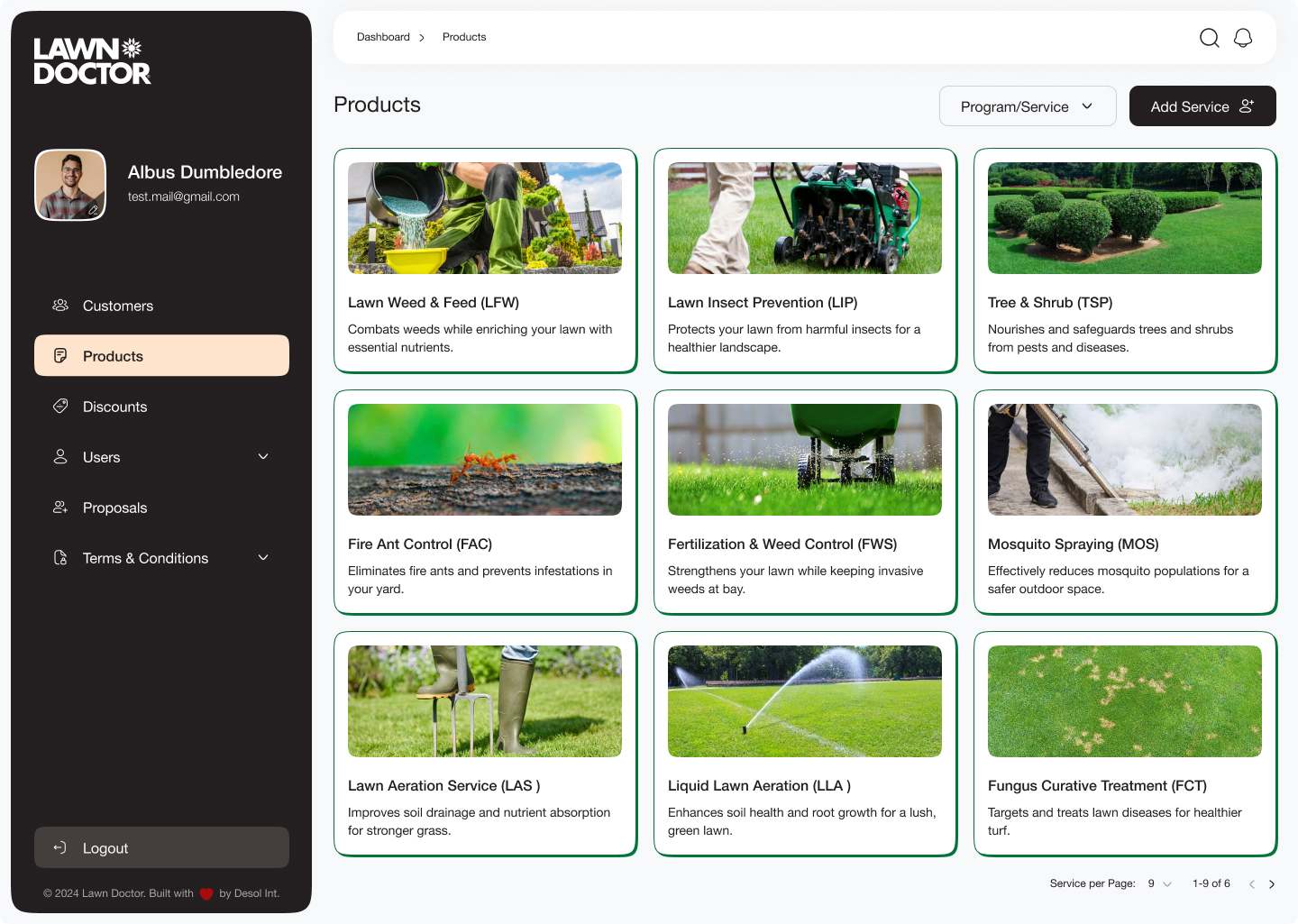The image size is (1298, 924).
Task: Click the Products page heading
Action: pos(377,105)
